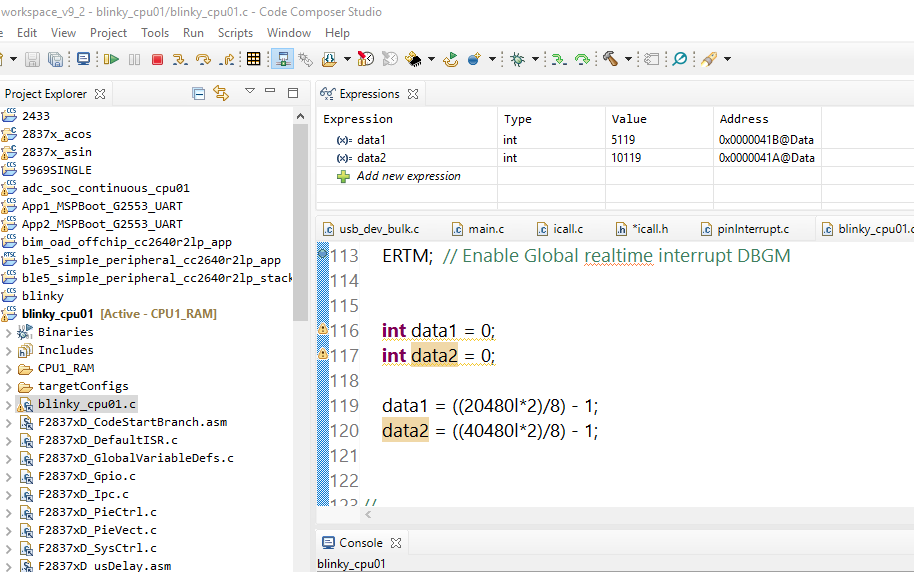Click the green Debug bug icon
The image size is (914, 572).
tap(517, 59)
